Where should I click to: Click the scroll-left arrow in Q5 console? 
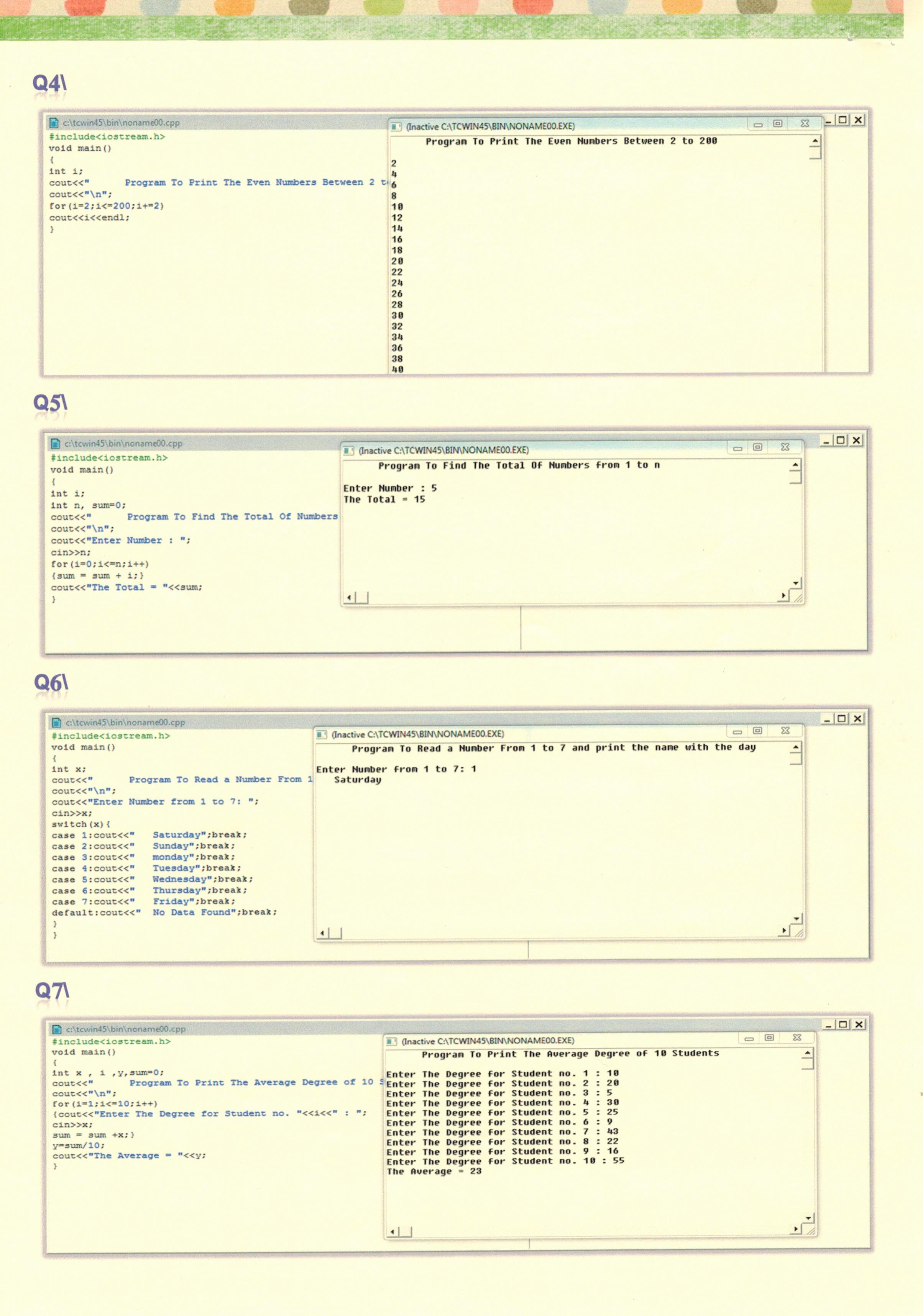point(349,598)
